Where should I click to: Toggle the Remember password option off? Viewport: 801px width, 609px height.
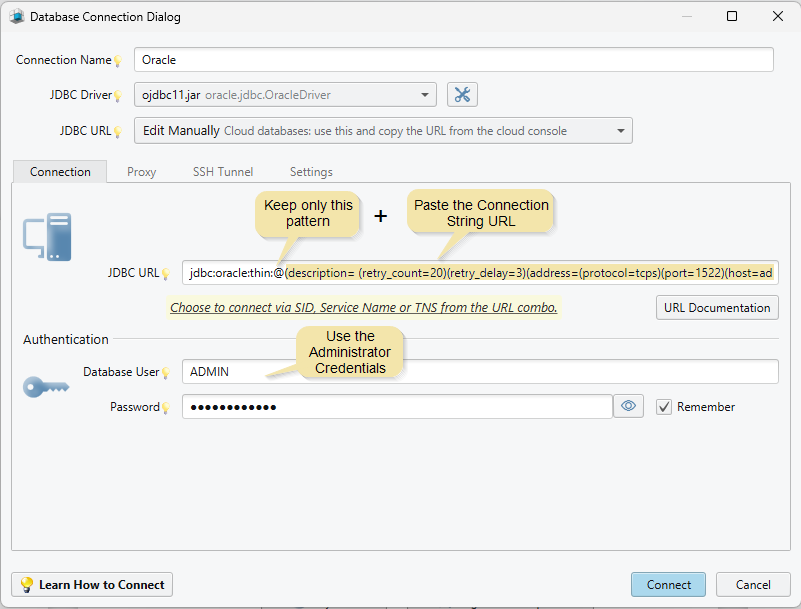click(x=664, y=406)
